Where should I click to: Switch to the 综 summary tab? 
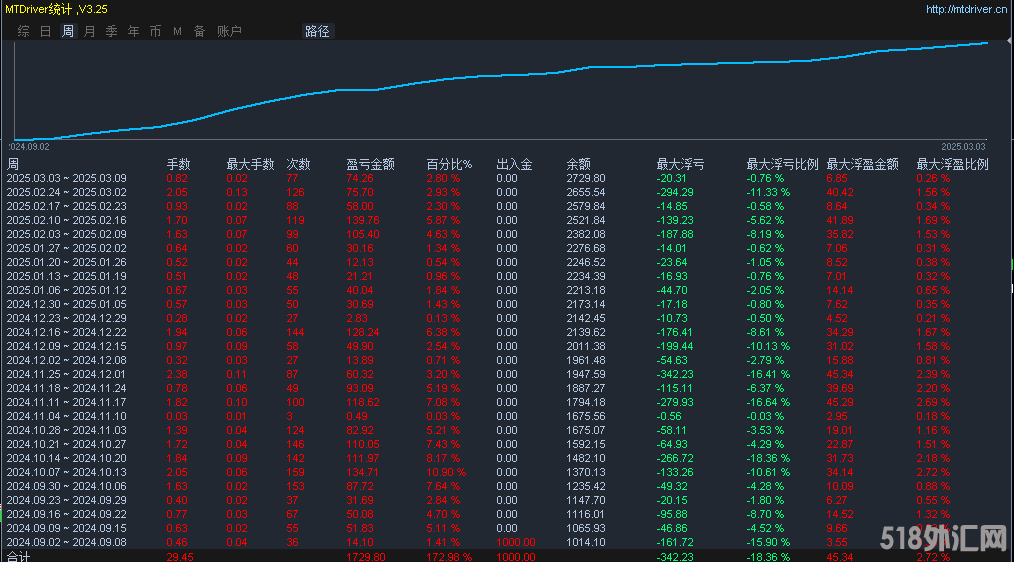(x=23, y=31)
